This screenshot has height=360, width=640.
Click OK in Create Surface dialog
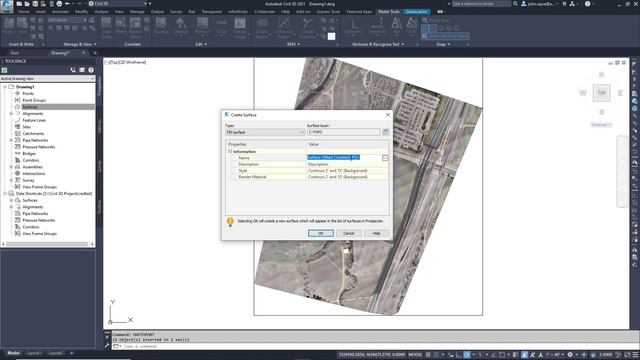321,233
